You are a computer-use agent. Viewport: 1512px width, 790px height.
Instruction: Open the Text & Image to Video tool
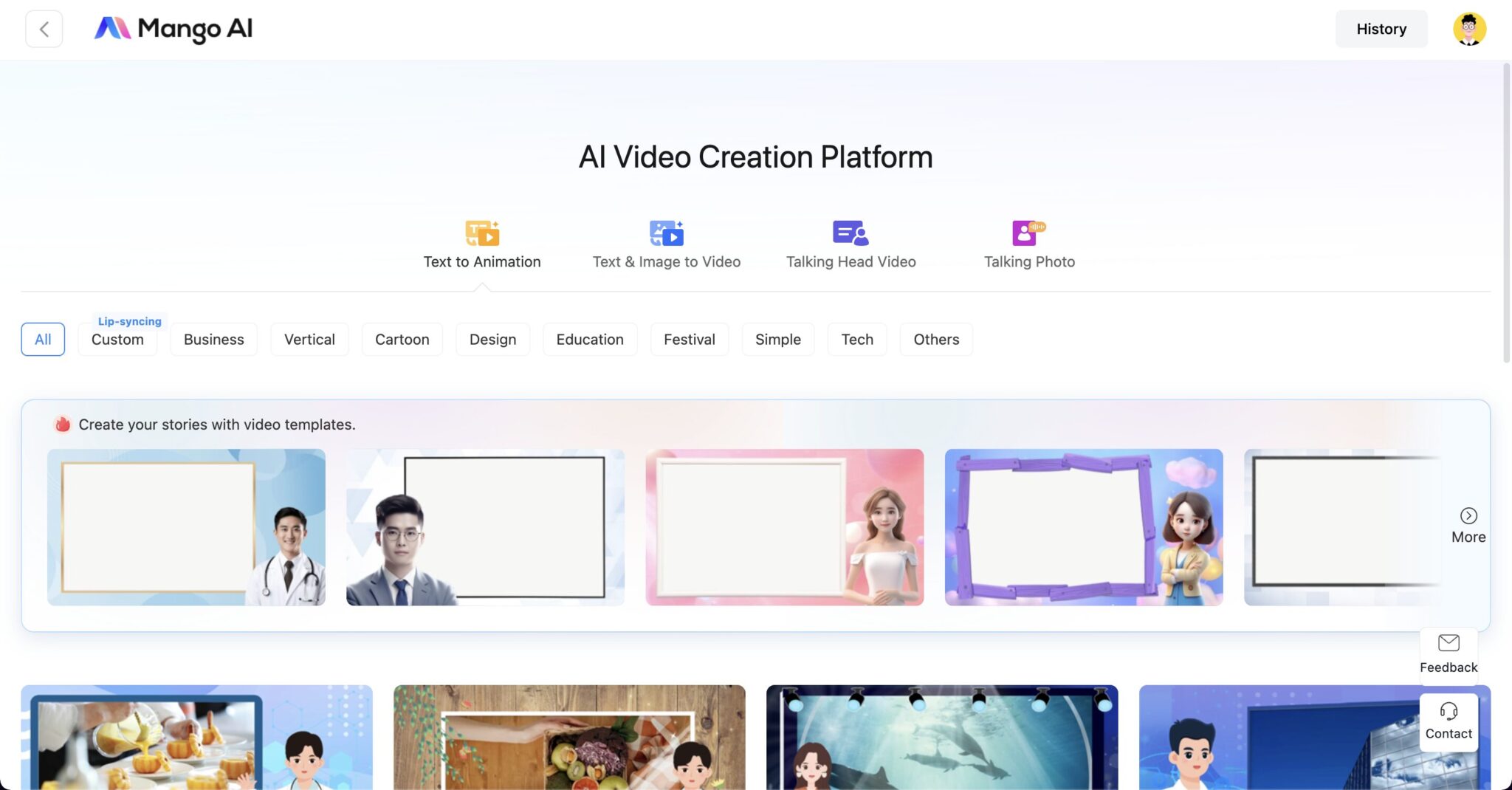[x=665, y=233]
